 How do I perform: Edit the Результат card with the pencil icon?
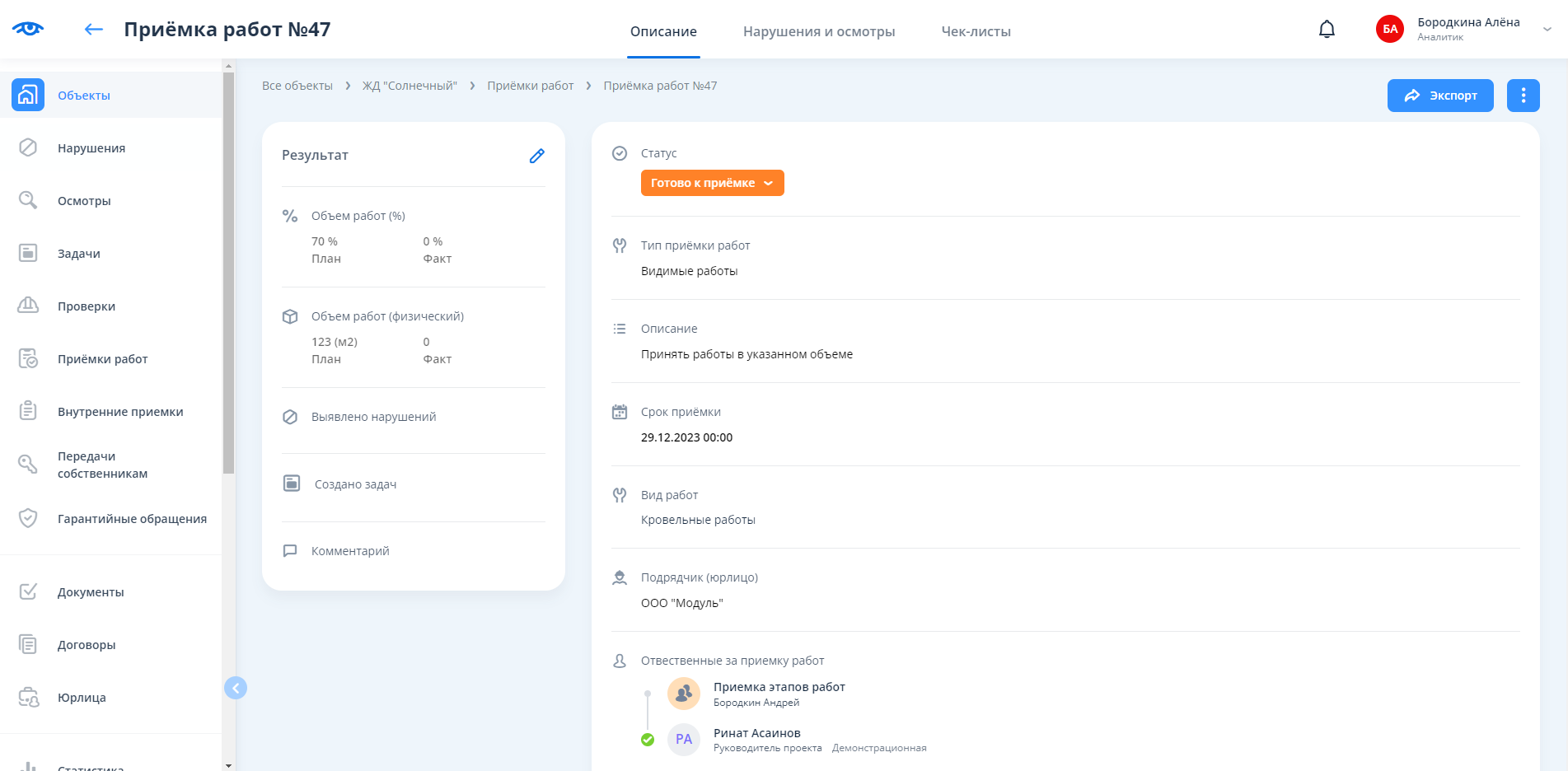(536, 156)
